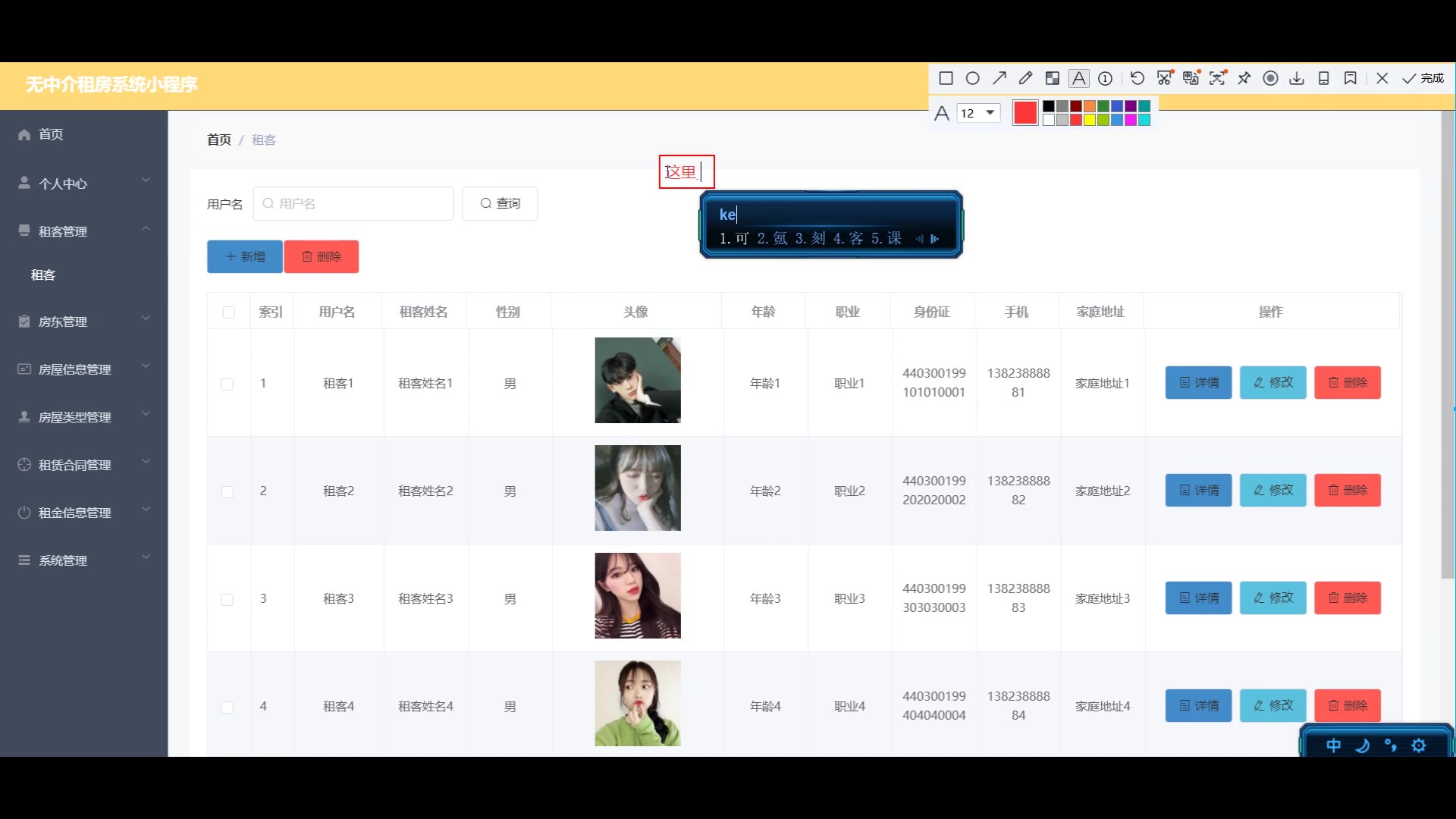Click the undo annotation icon
This screenshot has height=819, width=1456.
point(1137,78)
